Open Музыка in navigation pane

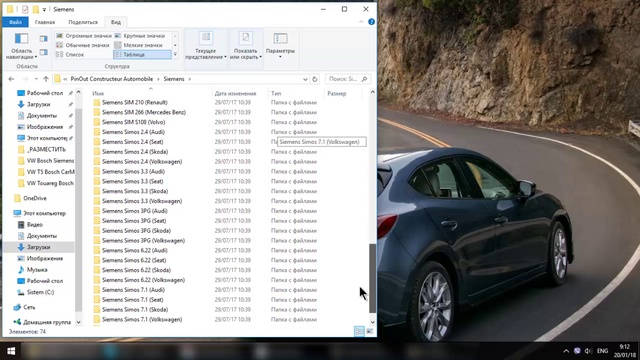(x=37, y=270)
